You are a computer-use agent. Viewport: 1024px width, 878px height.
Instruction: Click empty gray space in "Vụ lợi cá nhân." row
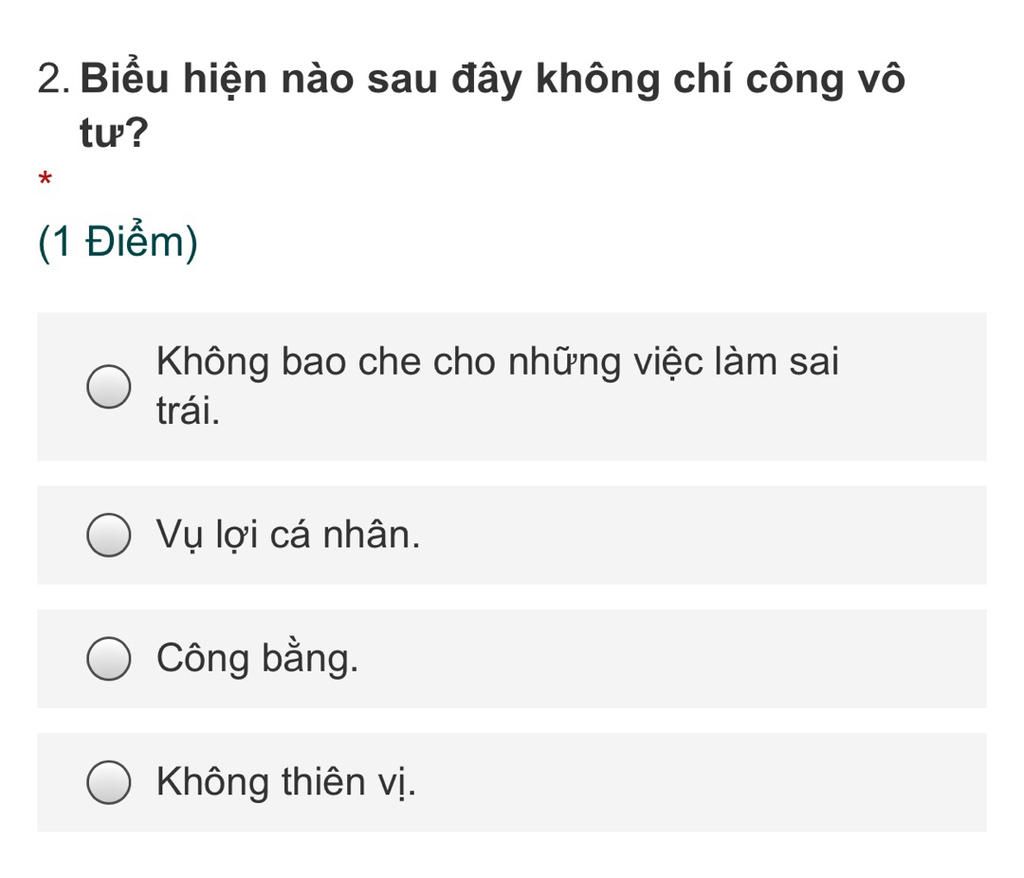pyautogui.click(x=705, y=535)
